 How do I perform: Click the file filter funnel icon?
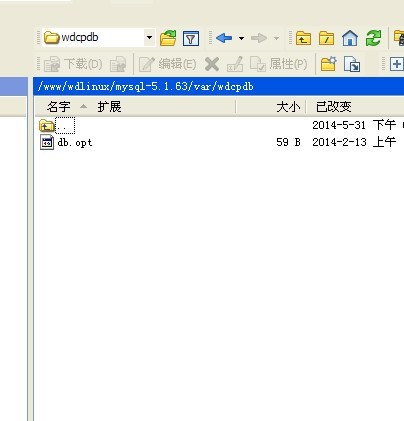[191, 38]
